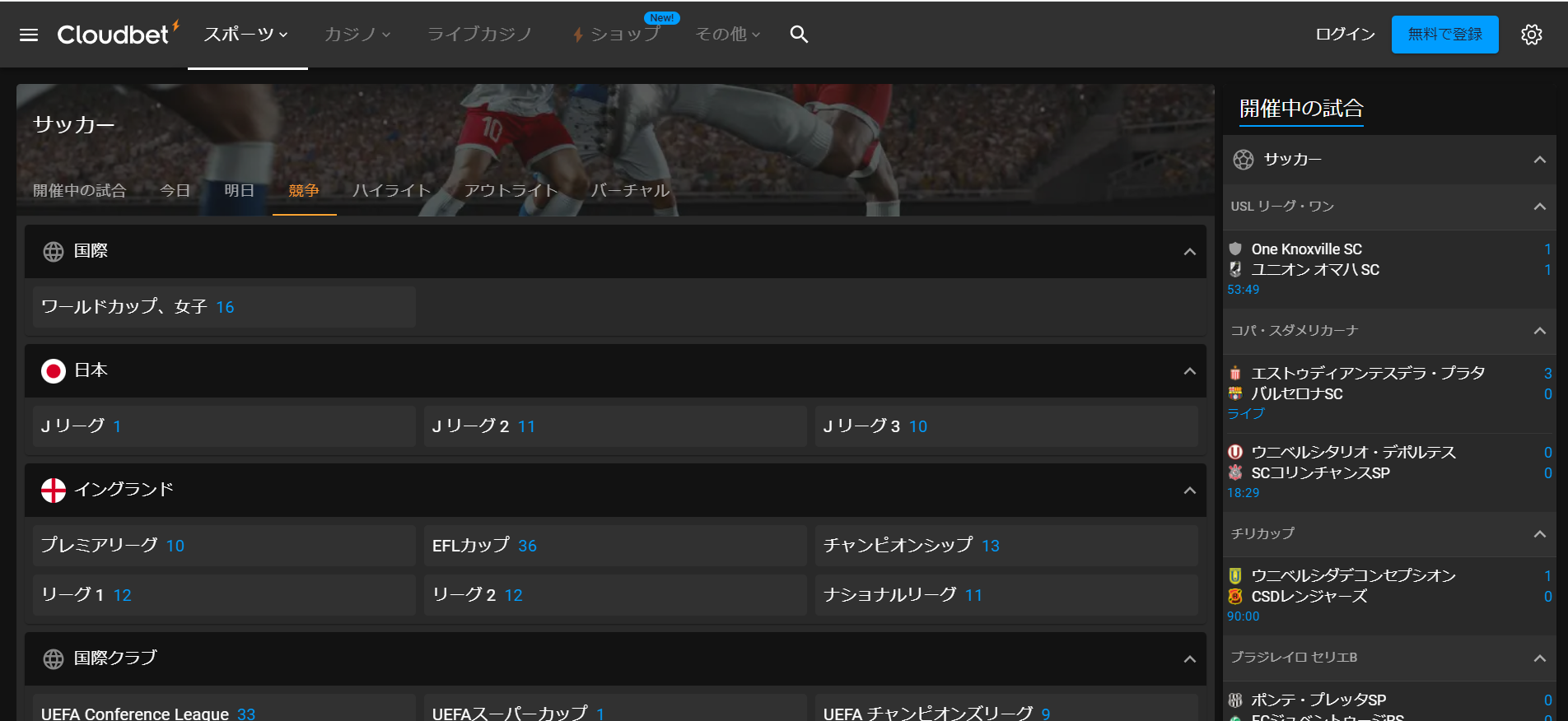
Task: Click the ライブ status label
Action: click(1245, 414)
